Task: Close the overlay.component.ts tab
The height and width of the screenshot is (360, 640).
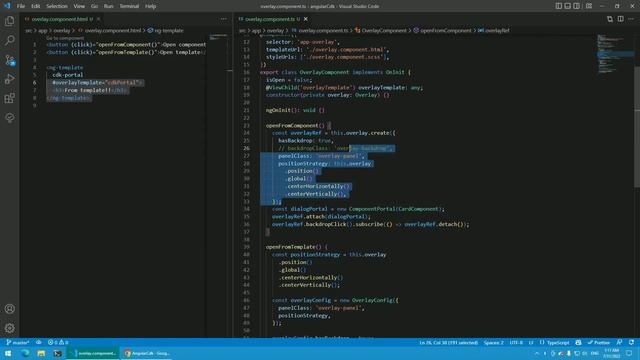Action: [306, 19]
